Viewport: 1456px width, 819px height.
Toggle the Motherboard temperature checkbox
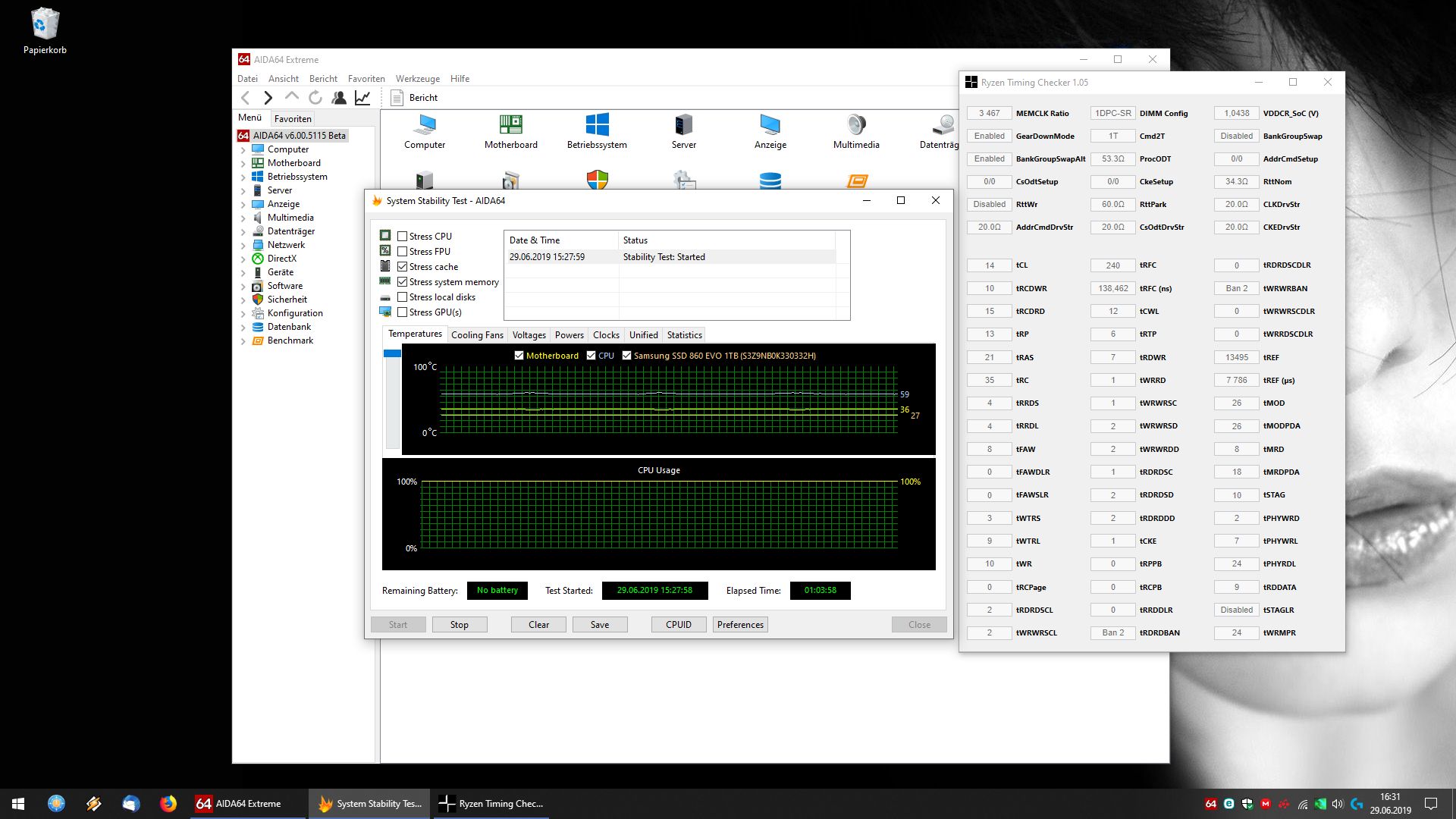point(519,356)
